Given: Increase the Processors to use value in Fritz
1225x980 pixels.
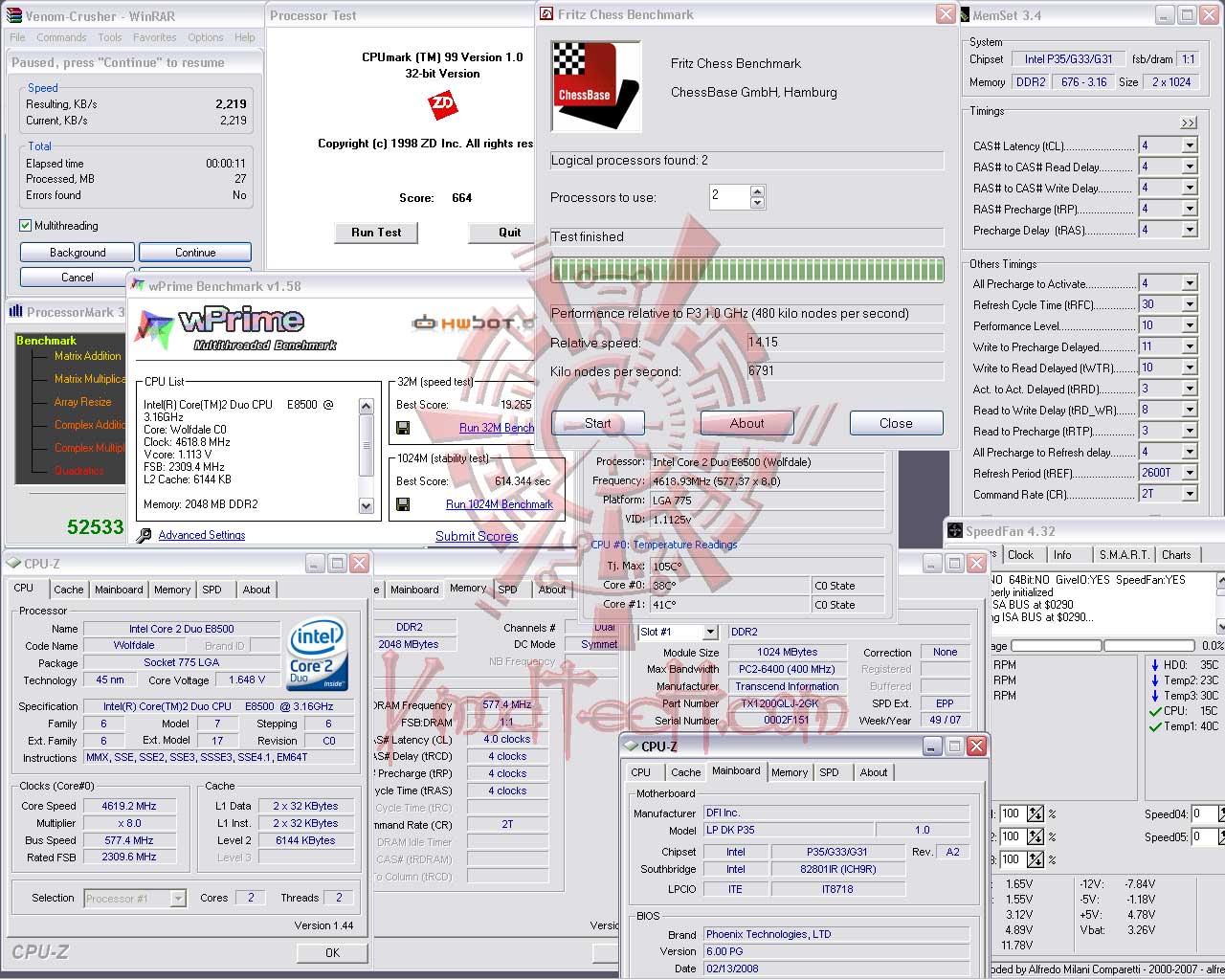Looking at the screenshot, I should 758,191.
